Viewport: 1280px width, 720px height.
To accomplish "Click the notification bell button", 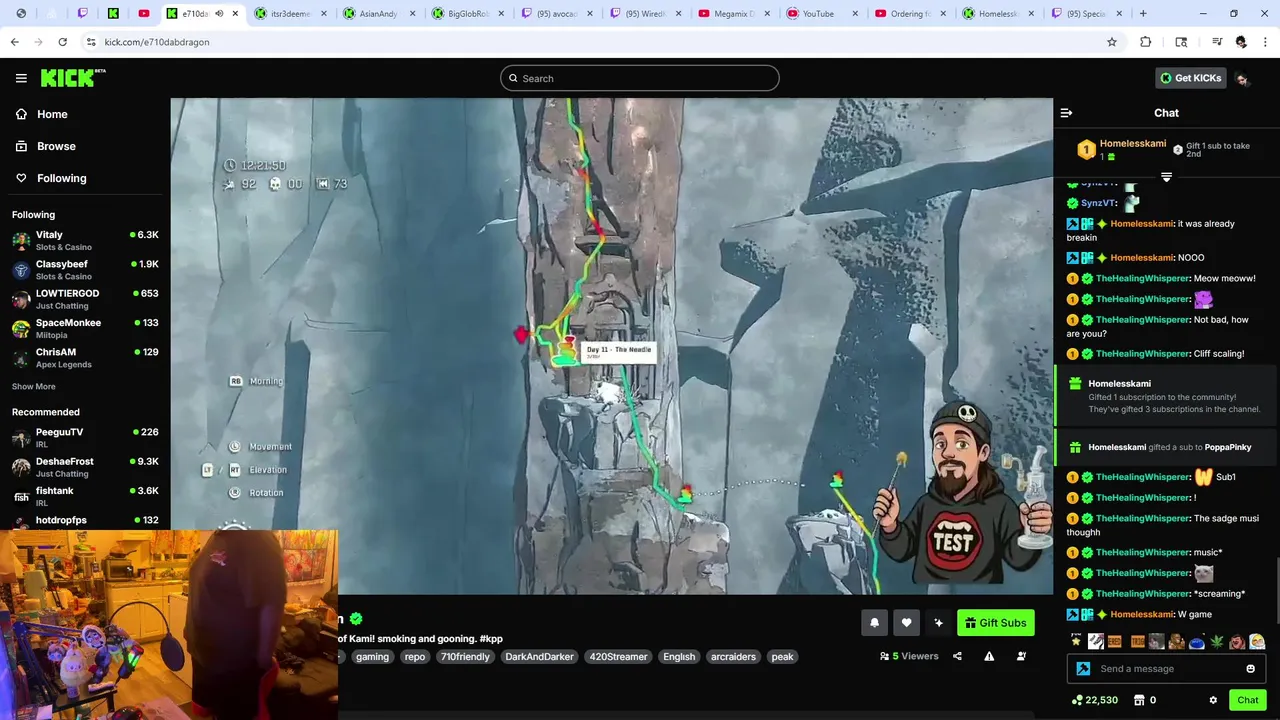I will pos(874,623).
